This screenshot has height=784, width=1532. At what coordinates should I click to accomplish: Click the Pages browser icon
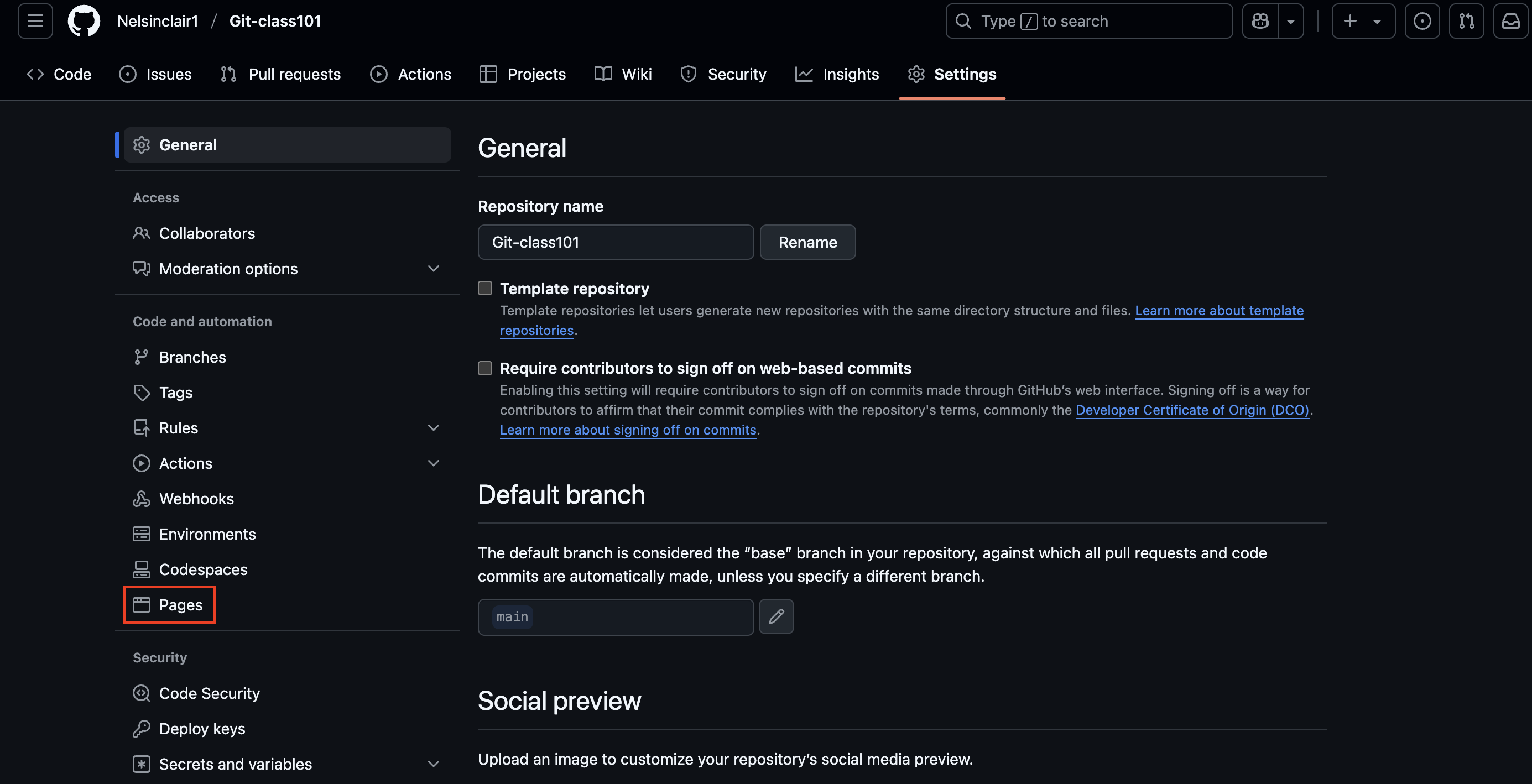click(142, 604)
